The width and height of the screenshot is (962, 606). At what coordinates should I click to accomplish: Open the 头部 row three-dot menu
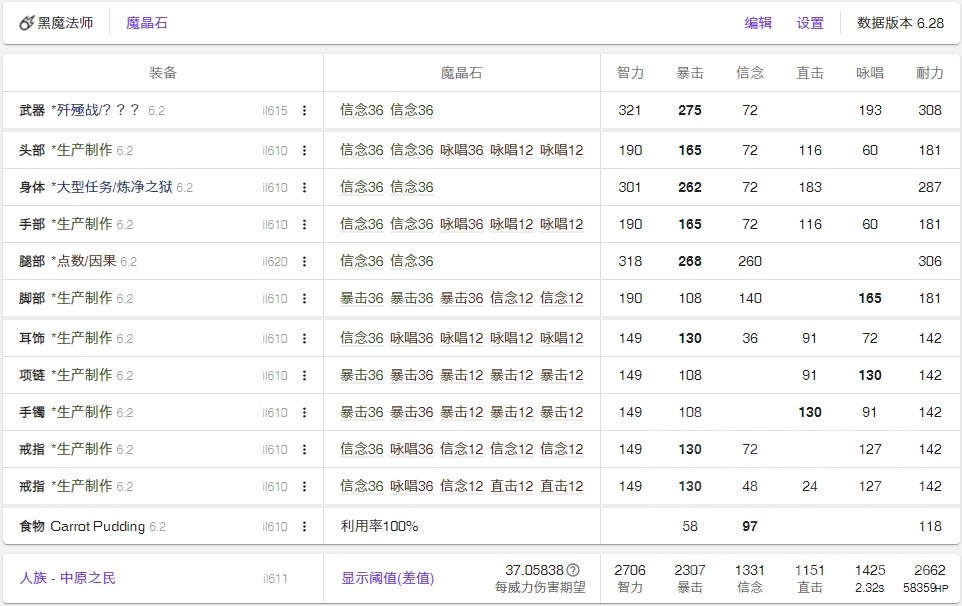click(x=305, y=151)
